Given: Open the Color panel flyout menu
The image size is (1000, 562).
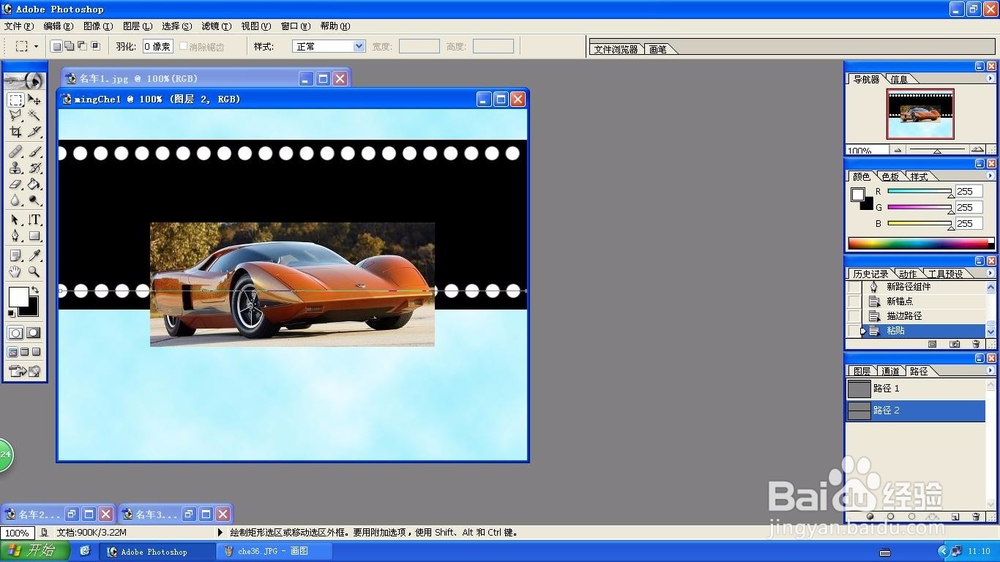Looking at the screenshot, I should tap(990, 176).
